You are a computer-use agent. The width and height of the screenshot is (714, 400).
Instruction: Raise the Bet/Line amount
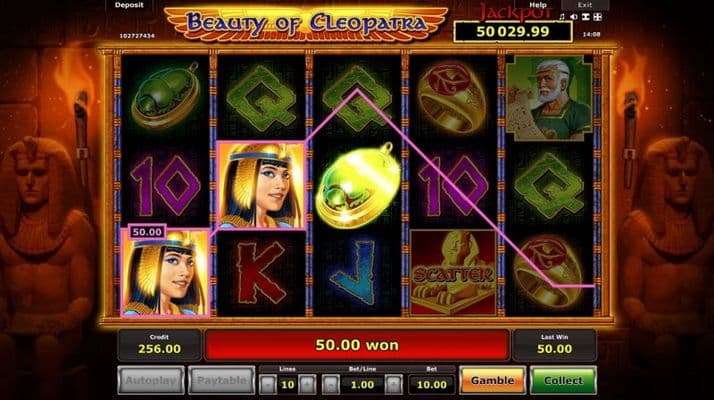click(393, 385)
